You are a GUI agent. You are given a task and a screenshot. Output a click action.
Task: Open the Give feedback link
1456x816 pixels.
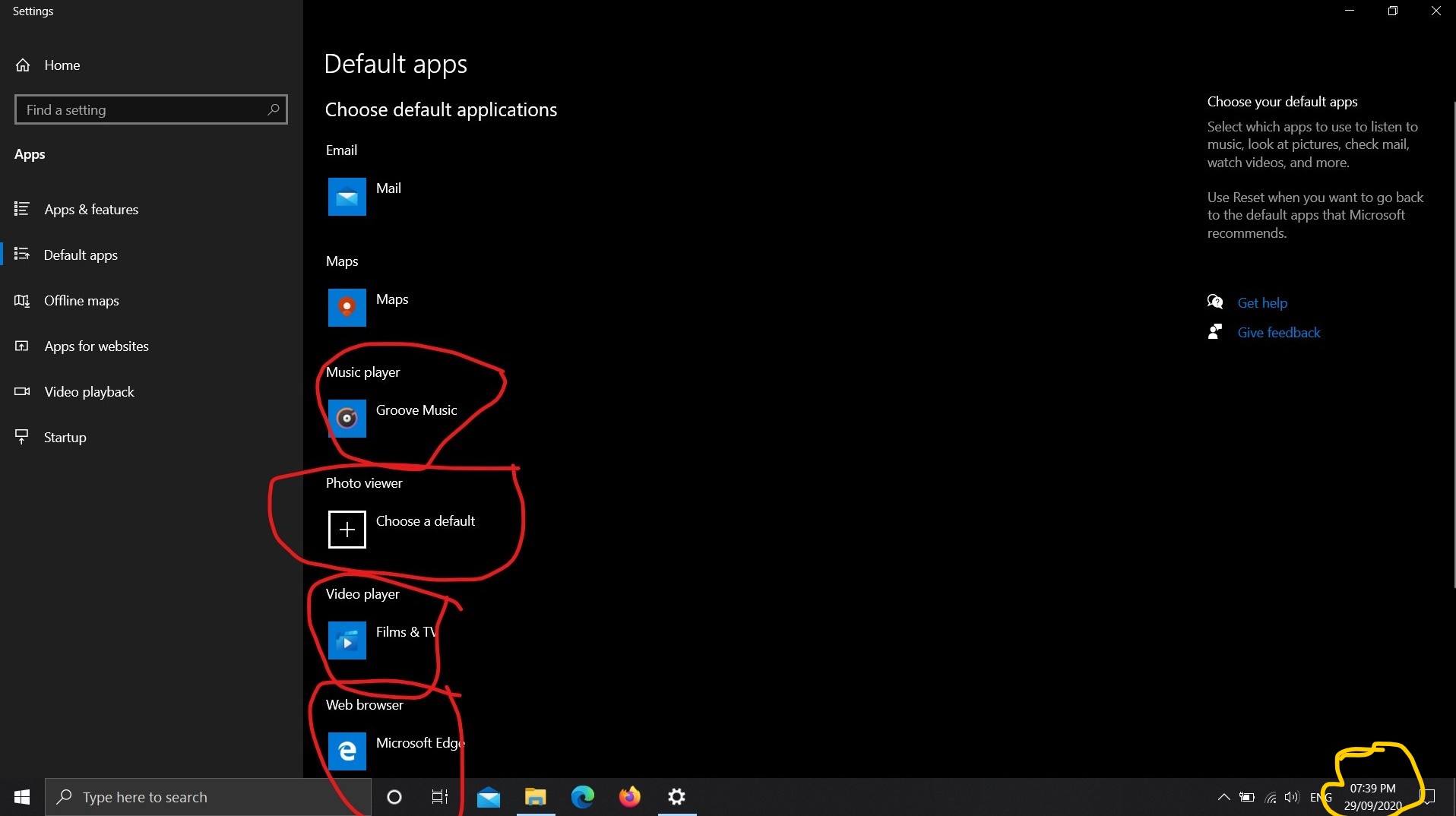1279,332
